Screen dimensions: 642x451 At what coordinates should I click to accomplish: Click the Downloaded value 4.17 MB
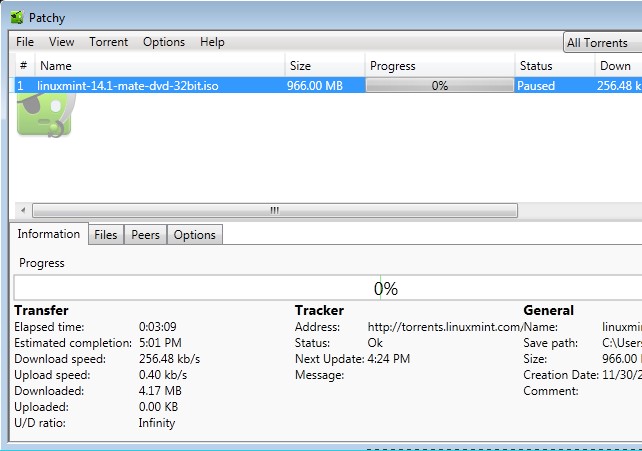(x=160, y=390)
